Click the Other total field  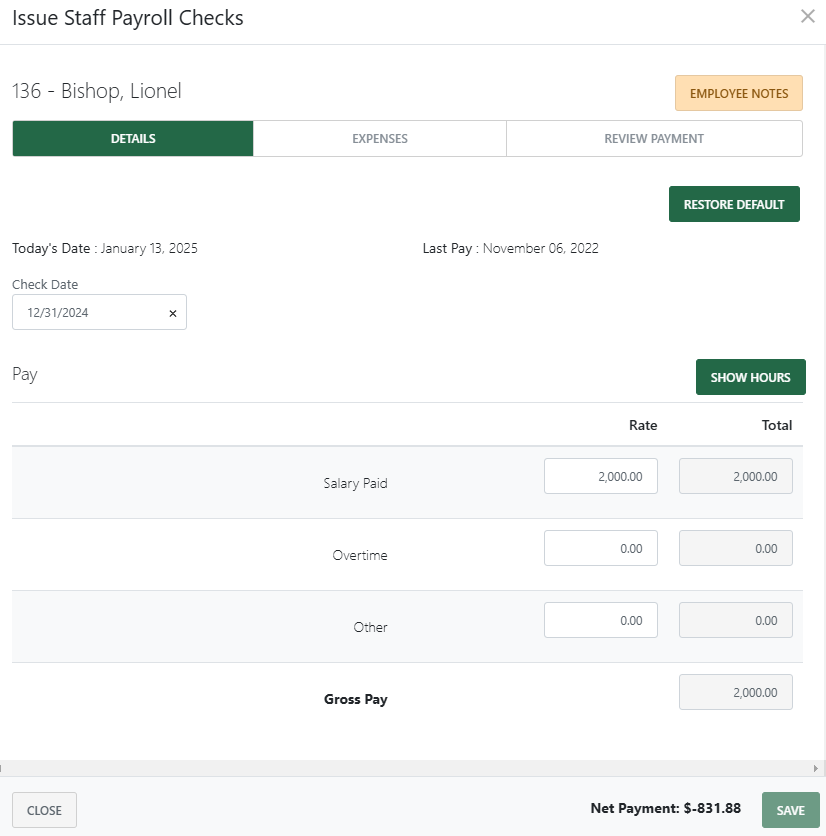[735, 621]
